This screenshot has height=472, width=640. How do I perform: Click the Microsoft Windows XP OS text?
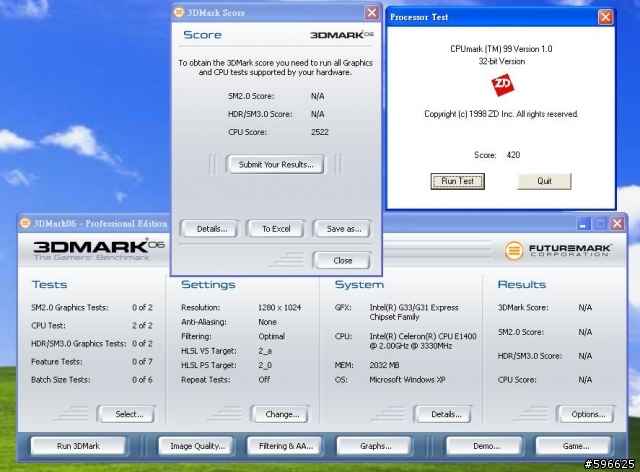(x=407, y=379)
